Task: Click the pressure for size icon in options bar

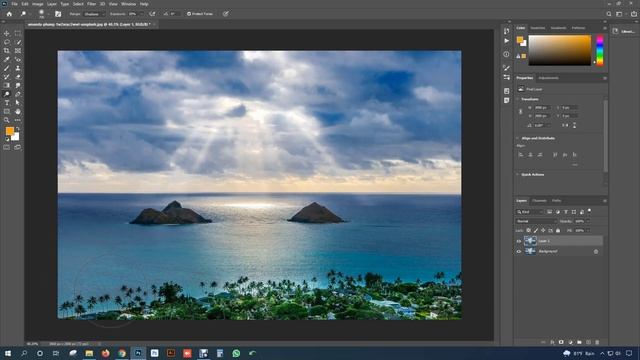Action: [x=226, y=14]
